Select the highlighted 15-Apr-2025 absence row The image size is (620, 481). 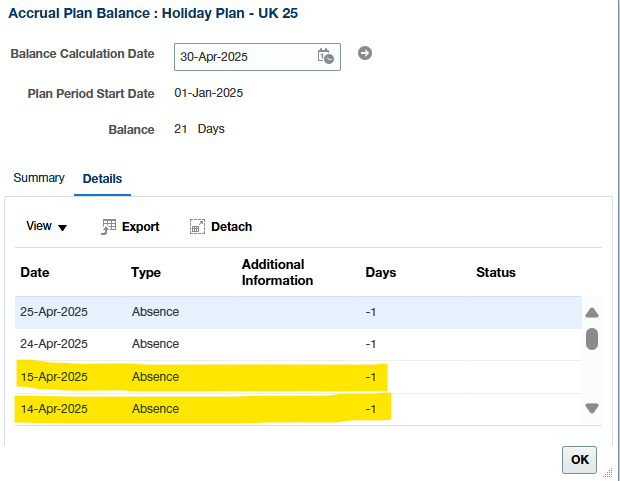298,377
